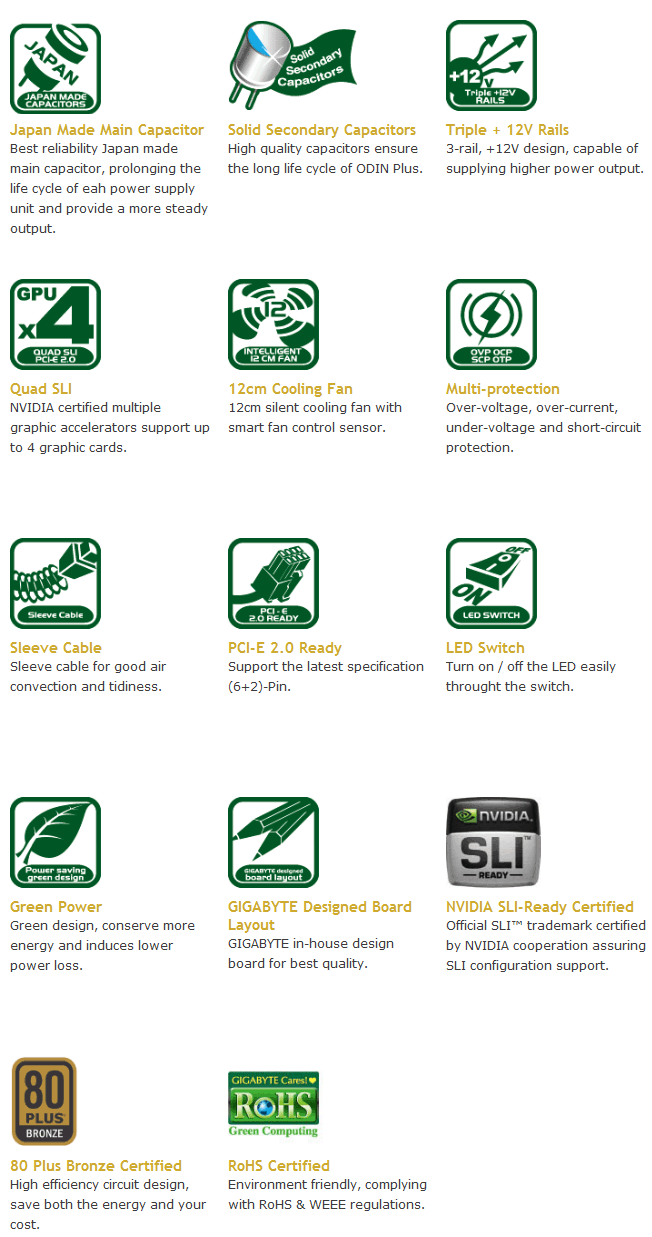Click the Japan Made Main Capacitor heading
652x1237 pixels.
(107, 130)
